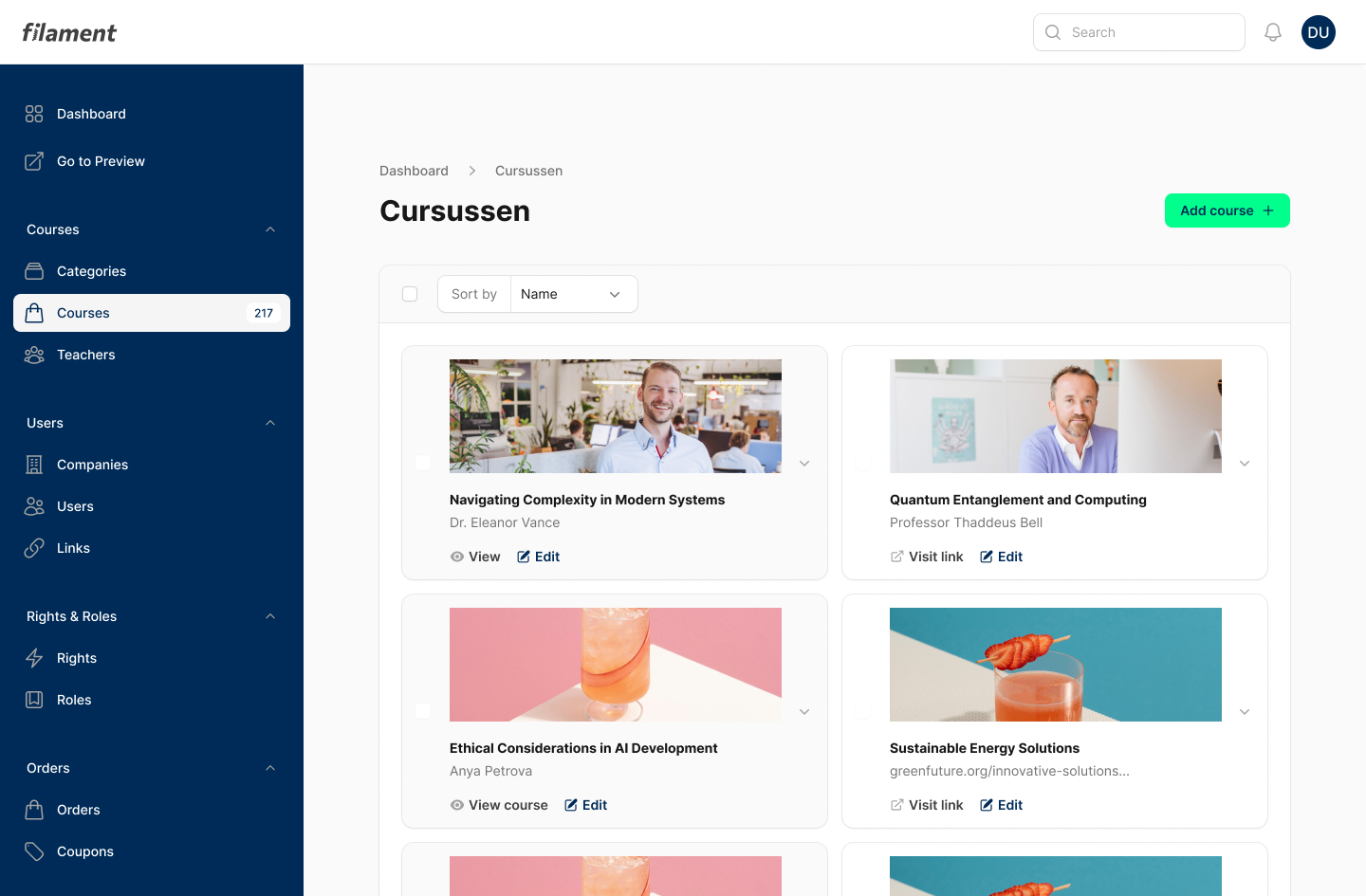The image size is (1366, 896).
Task: Collapse the Orders sidebar group
Action: [270, 768]
